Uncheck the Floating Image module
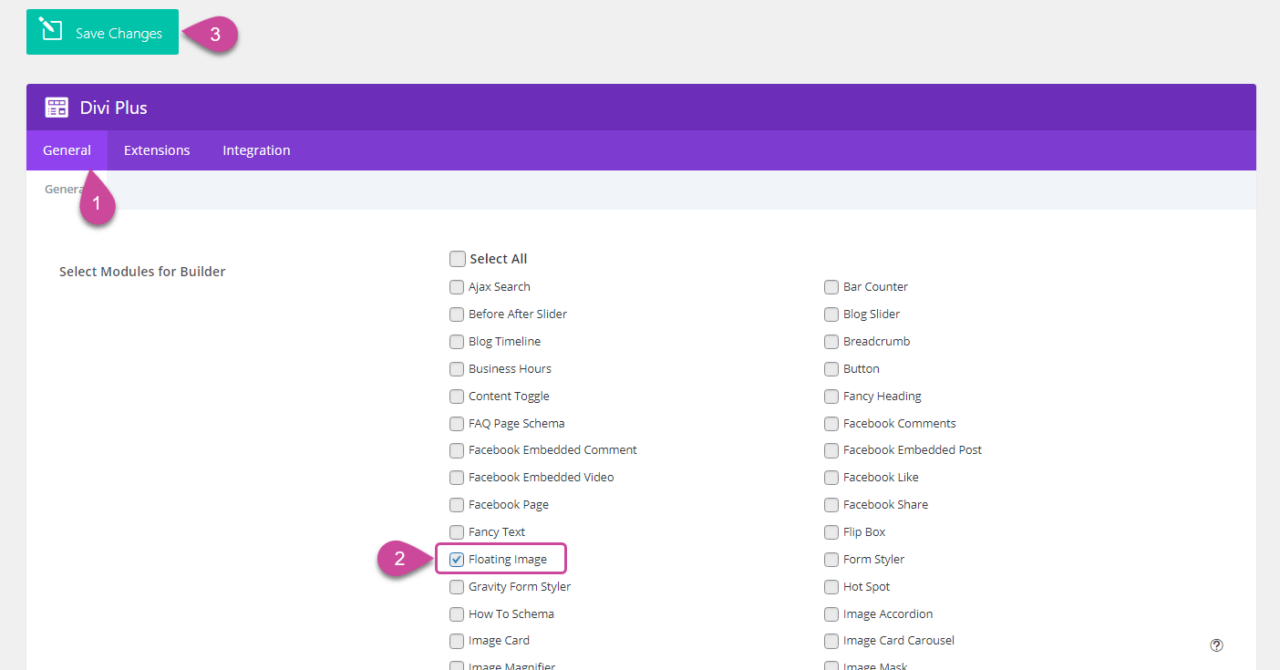Viewport: 1280px width, 670px height. pyautogui.click(x=457, y=558)
